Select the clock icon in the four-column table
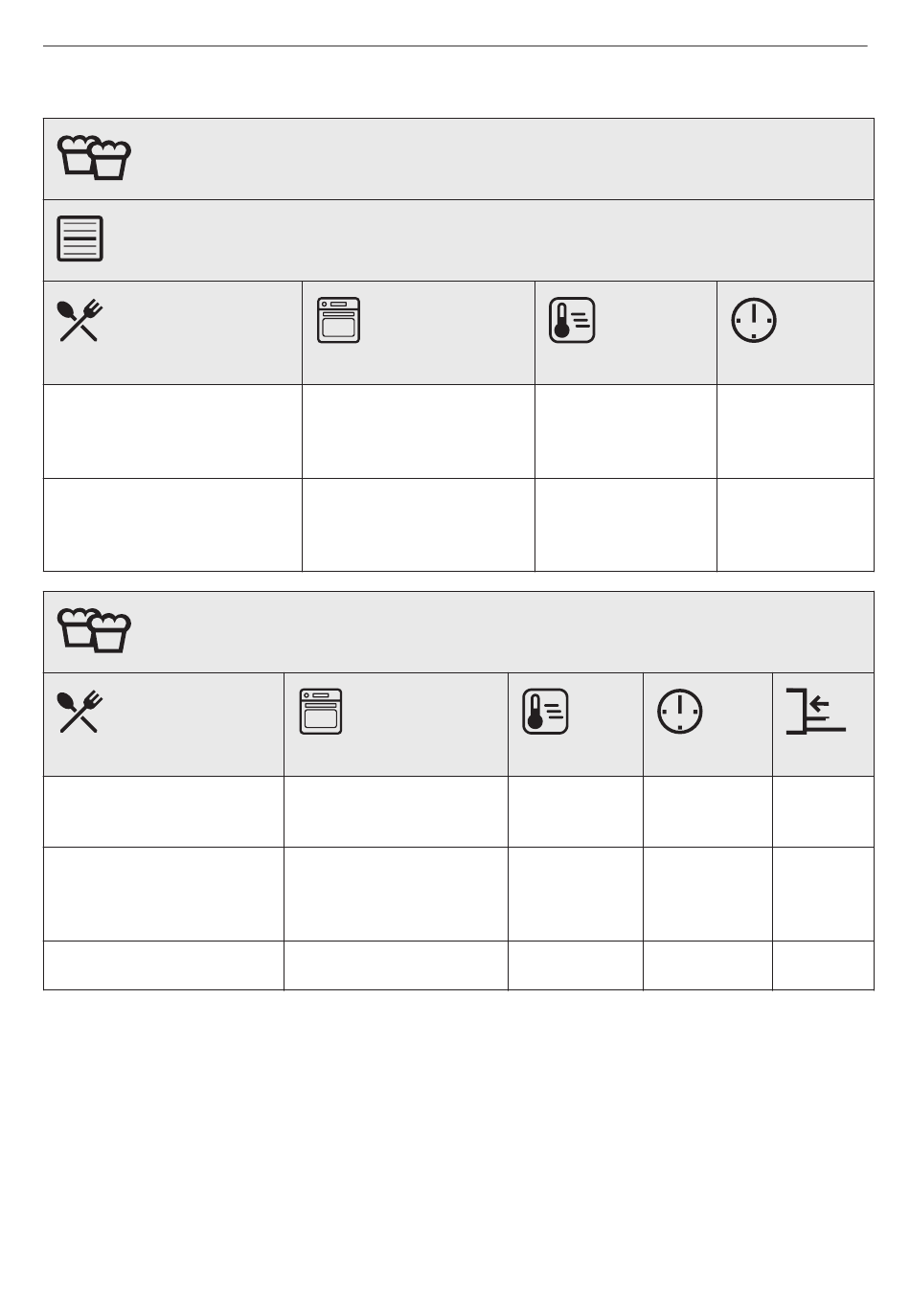The height and width of the screenshot is (1316, 910). tap(755, 321)
